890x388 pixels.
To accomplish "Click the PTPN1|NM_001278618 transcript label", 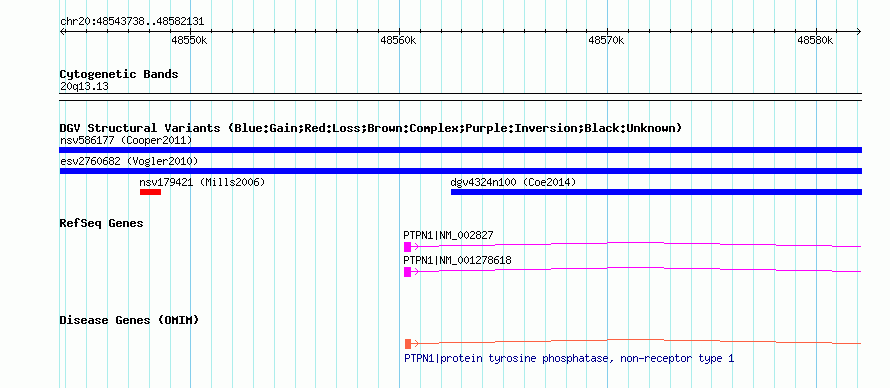I will pos(457,260).
